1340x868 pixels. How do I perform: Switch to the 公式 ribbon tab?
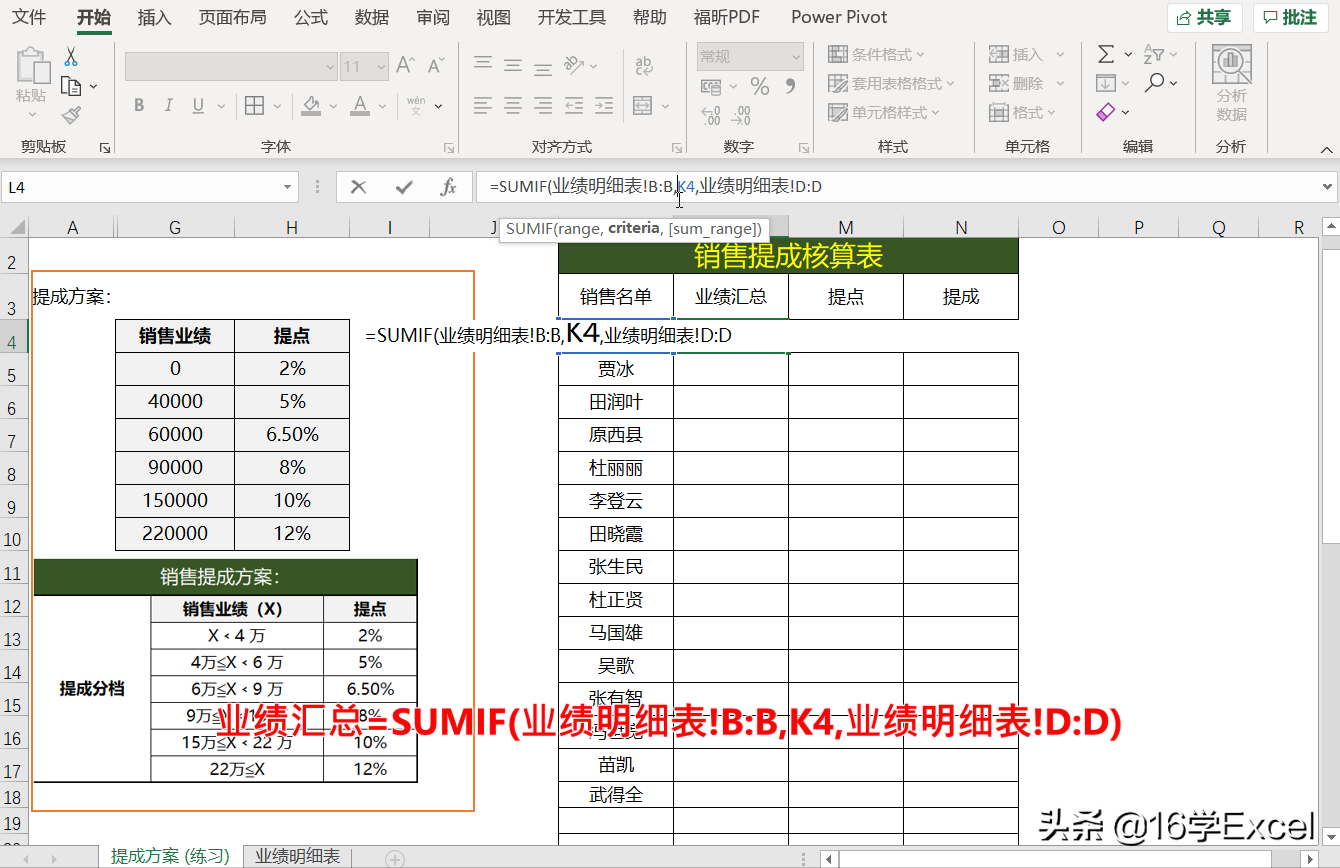pos(311,18)
